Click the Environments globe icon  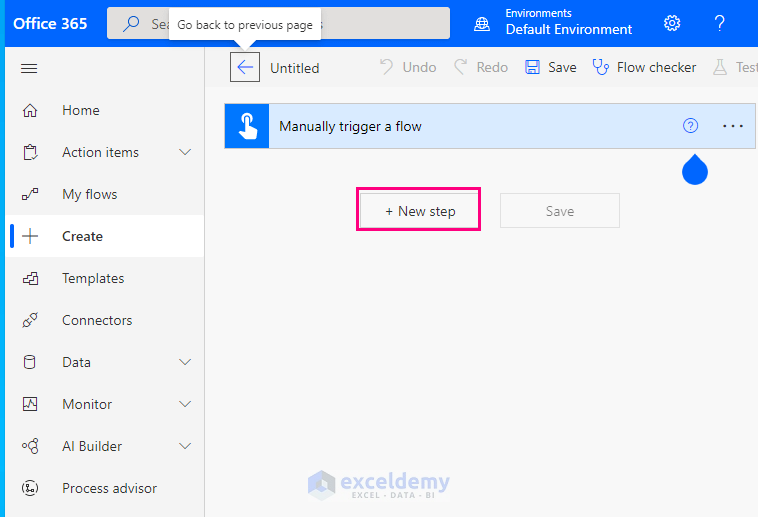coord(482,24)
